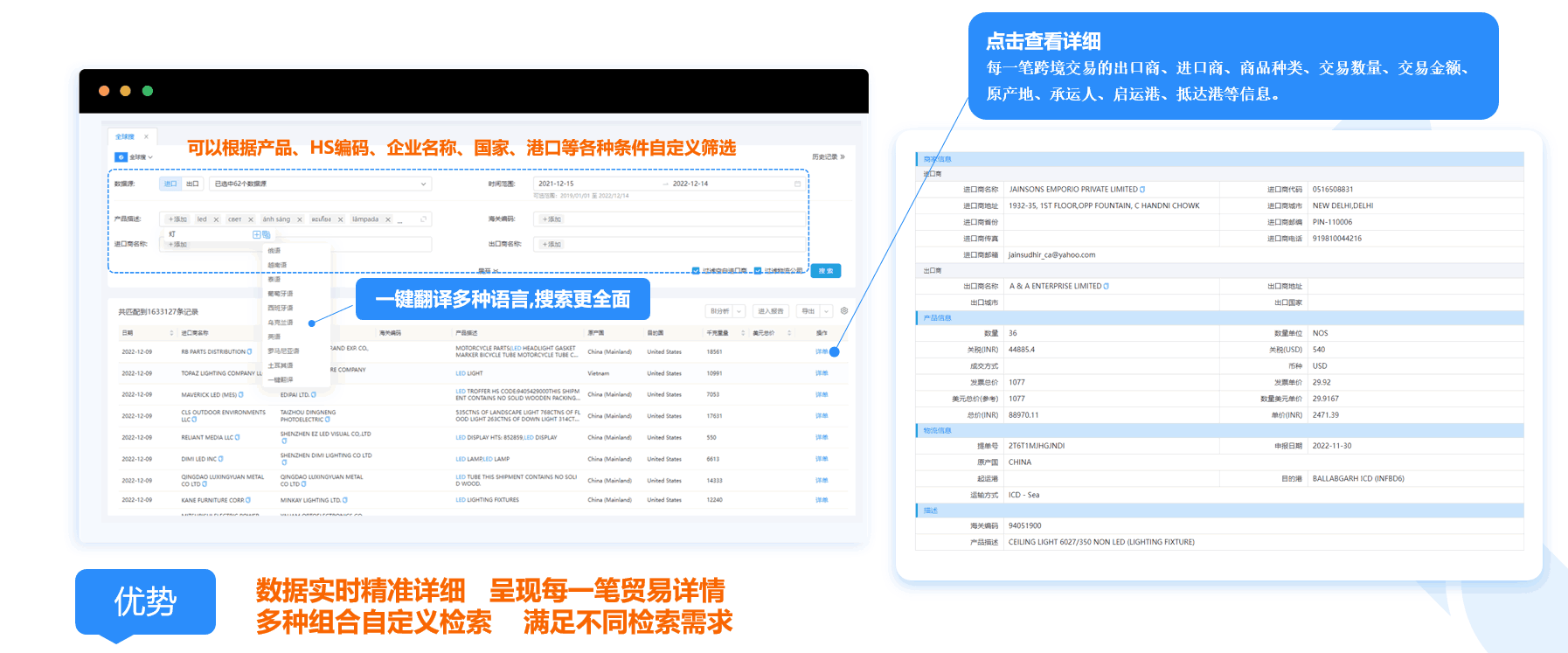Open table column settings gear icon
This screenshot has height=653, width=1568.
[843, 311]
